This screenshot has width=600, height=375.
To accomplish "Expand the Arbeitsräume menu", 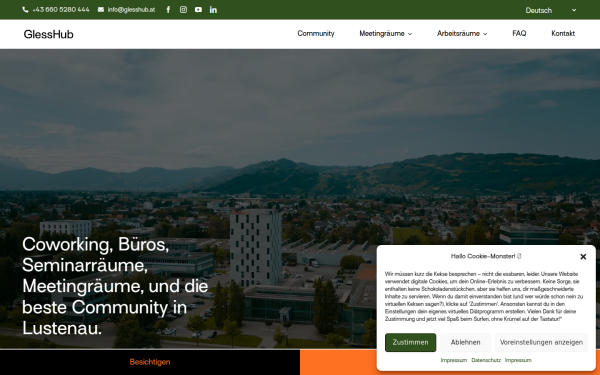I will click(462, 34).
